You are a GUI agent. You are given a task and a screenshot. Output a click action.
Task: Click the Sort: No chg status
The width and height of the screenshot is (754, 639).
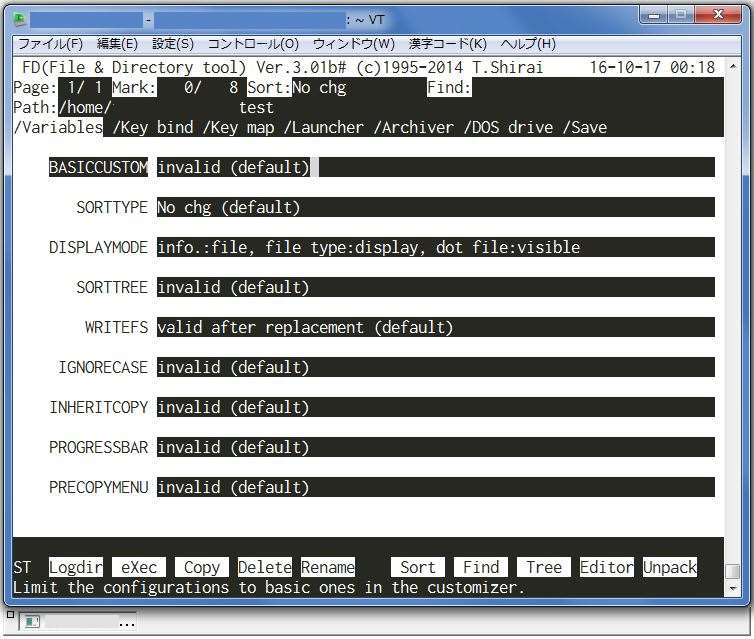[x=297, y=88]
